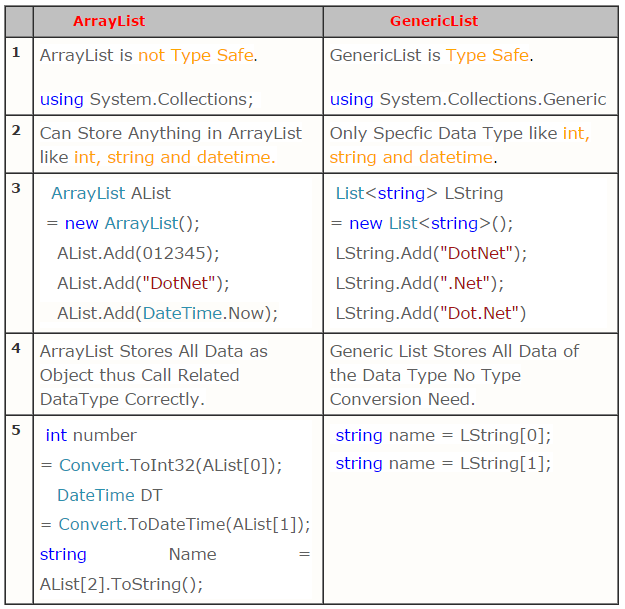Click the orange "not Type Safe" text
The width and height of the screenshot is (625, 609).
(196, 56)
